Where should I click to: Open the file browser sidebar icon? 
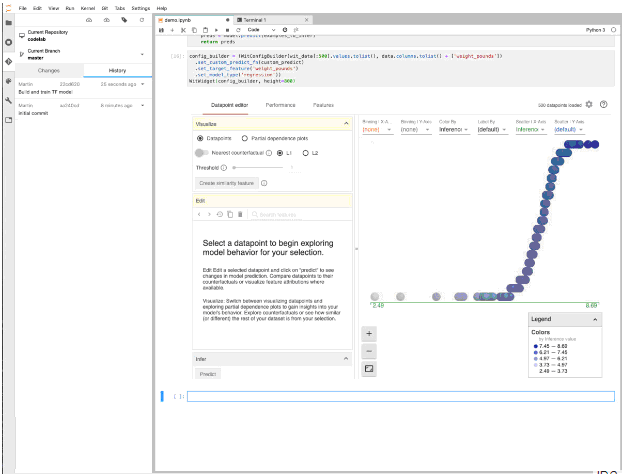[8, 23]
